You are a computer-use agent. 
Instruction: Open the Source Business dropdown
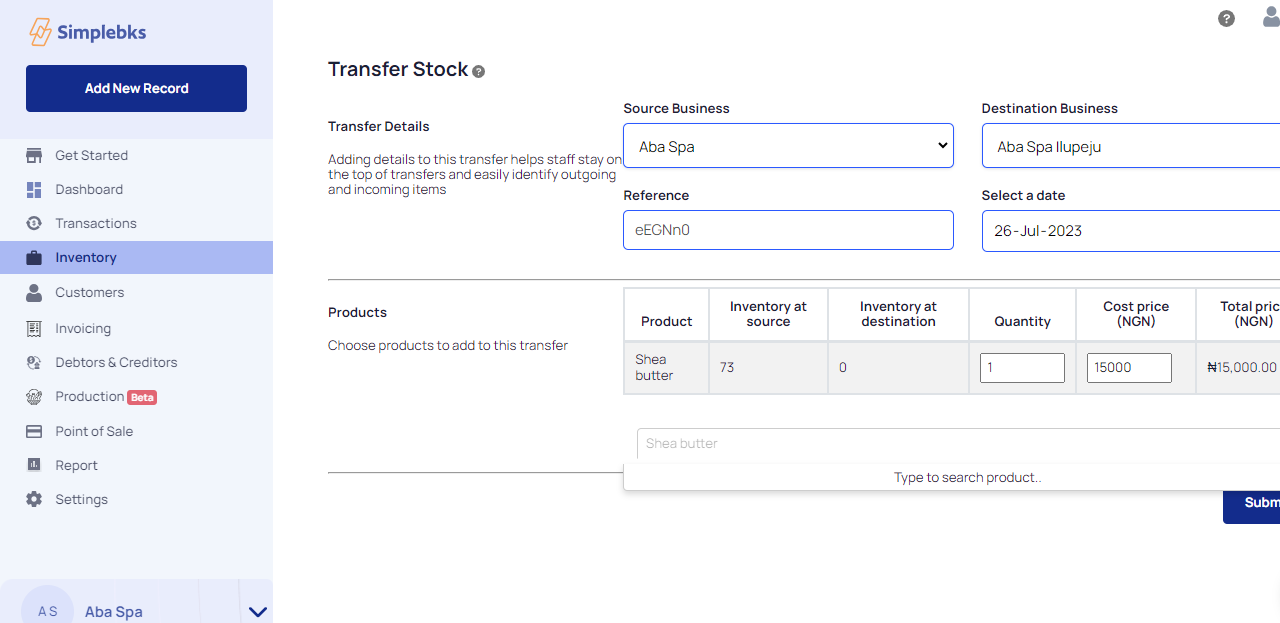coord(788,146)
